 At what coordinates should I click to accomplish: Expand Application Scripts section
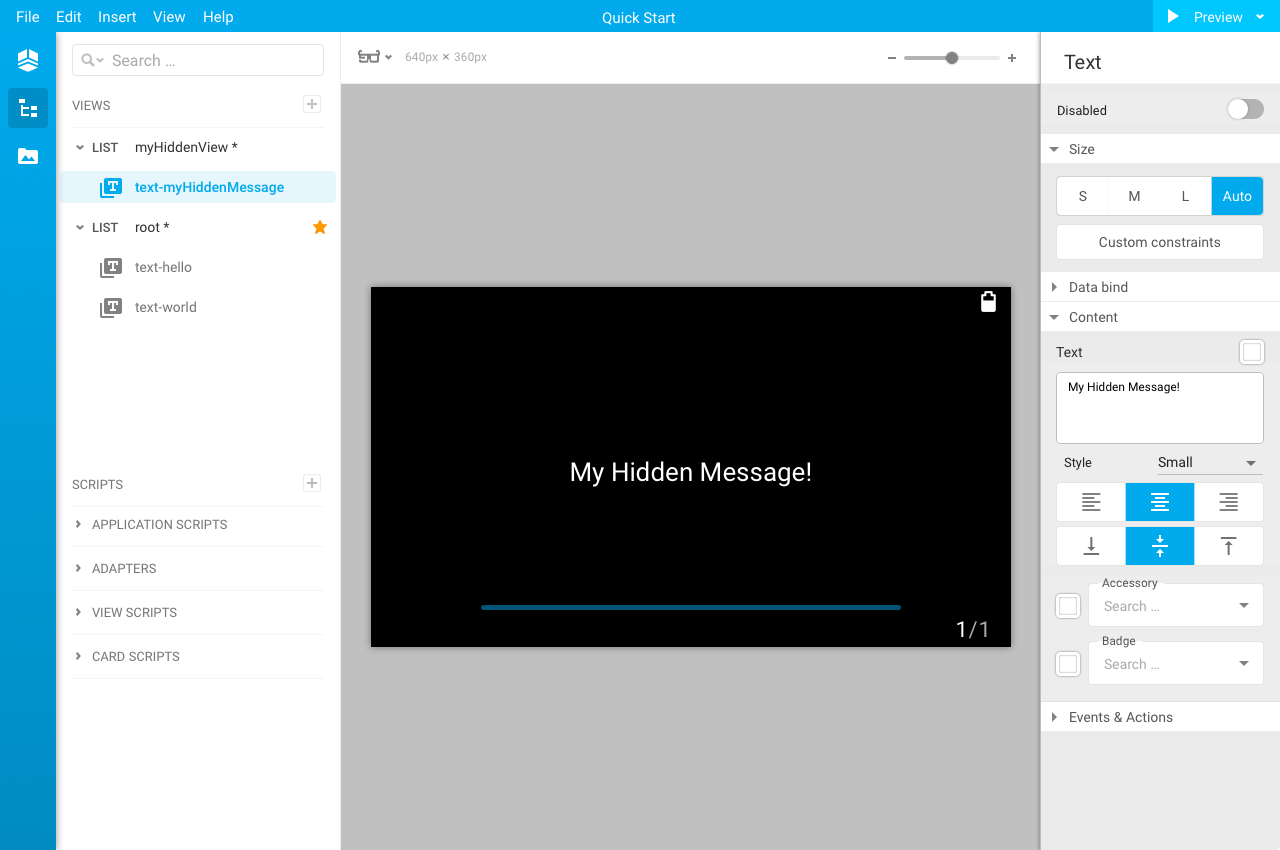click(79, 524)
